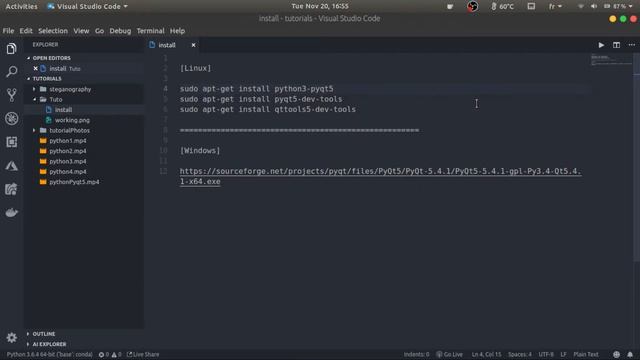Open the Azure view in activity bar

(x=11, y=166)
